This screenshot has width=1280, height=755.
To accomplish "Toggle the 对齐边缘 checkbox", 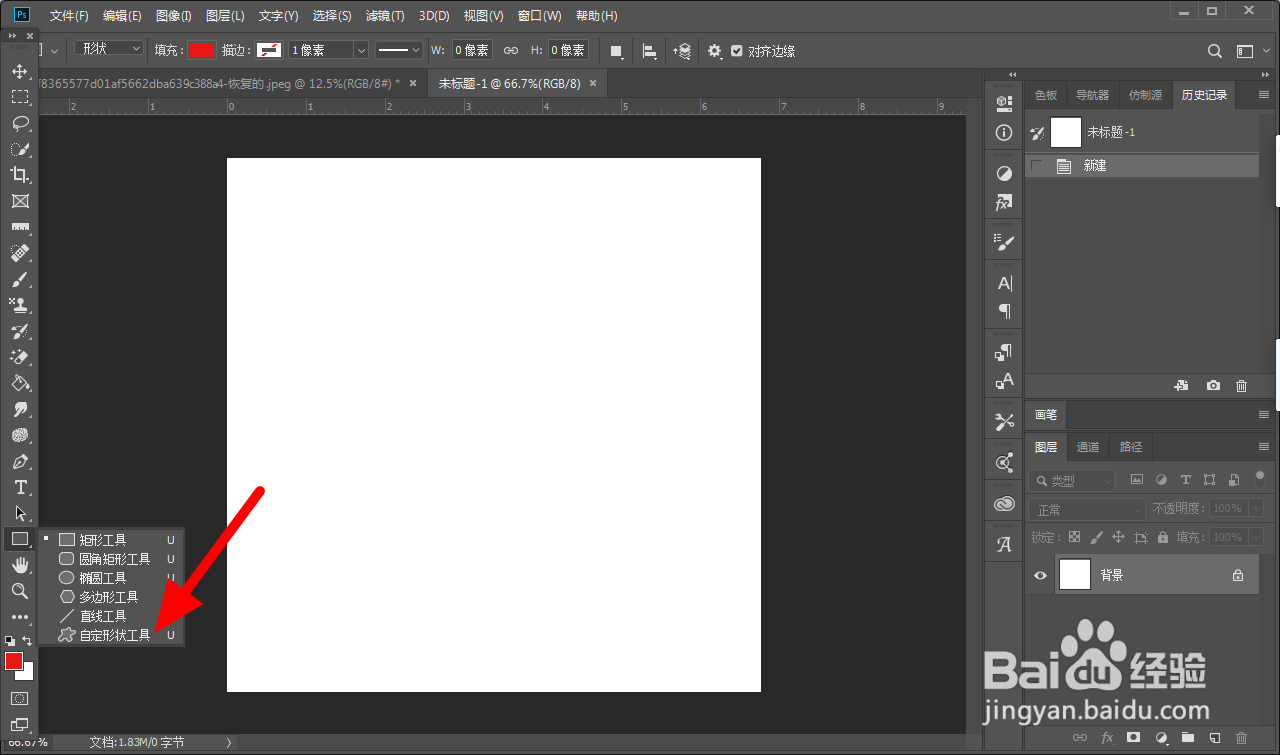I will coord(737,51).
